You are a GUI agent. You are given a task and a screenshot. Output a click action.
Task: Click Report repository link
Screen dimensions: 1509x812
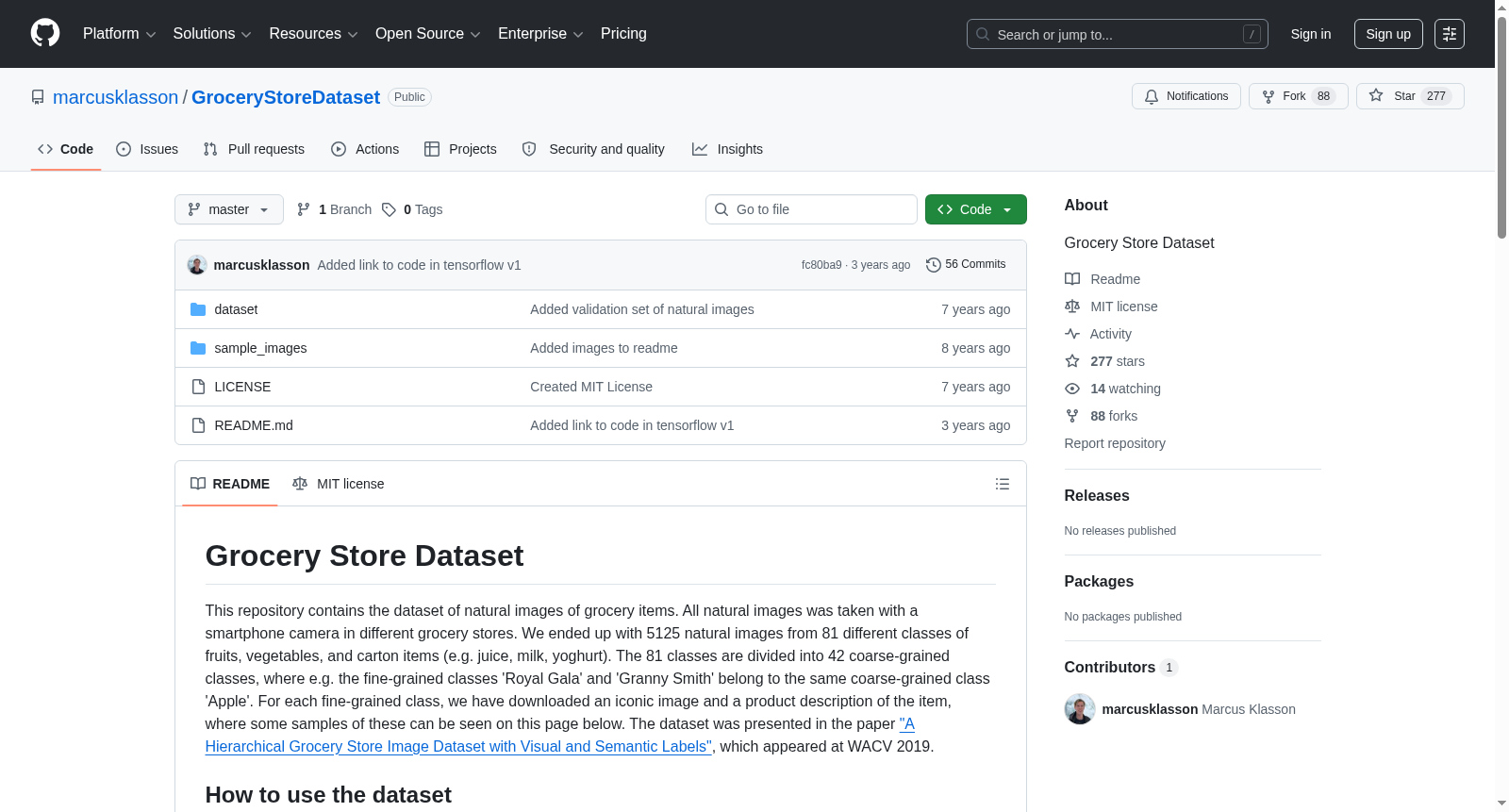(1115, 443)
